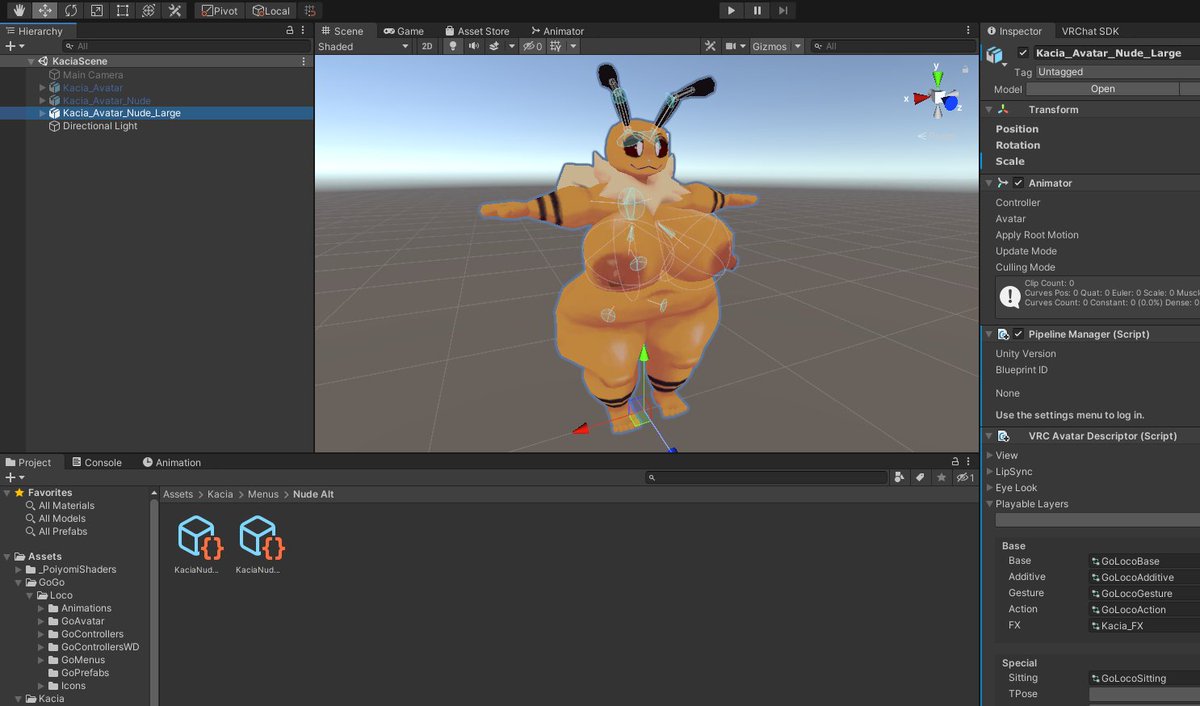
Task: Click the Step frame button
Action: tap(783, 10)
